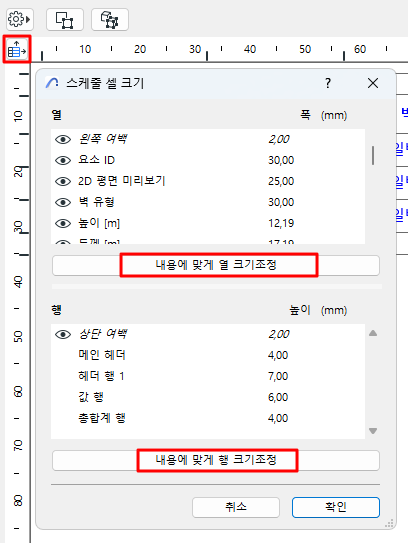This screenshot has height=543, width=408.
Task: Click the row list scroll up arrow
Action: (x=373, y=333)
